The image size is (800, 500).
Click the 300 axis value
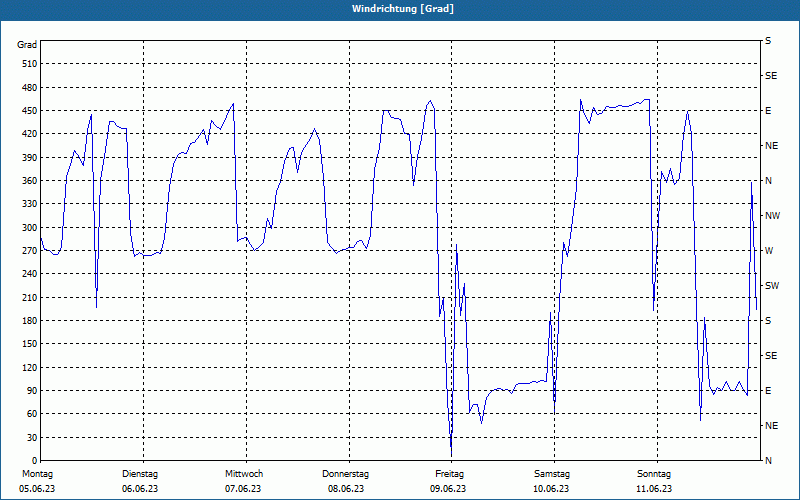[30, 228]
